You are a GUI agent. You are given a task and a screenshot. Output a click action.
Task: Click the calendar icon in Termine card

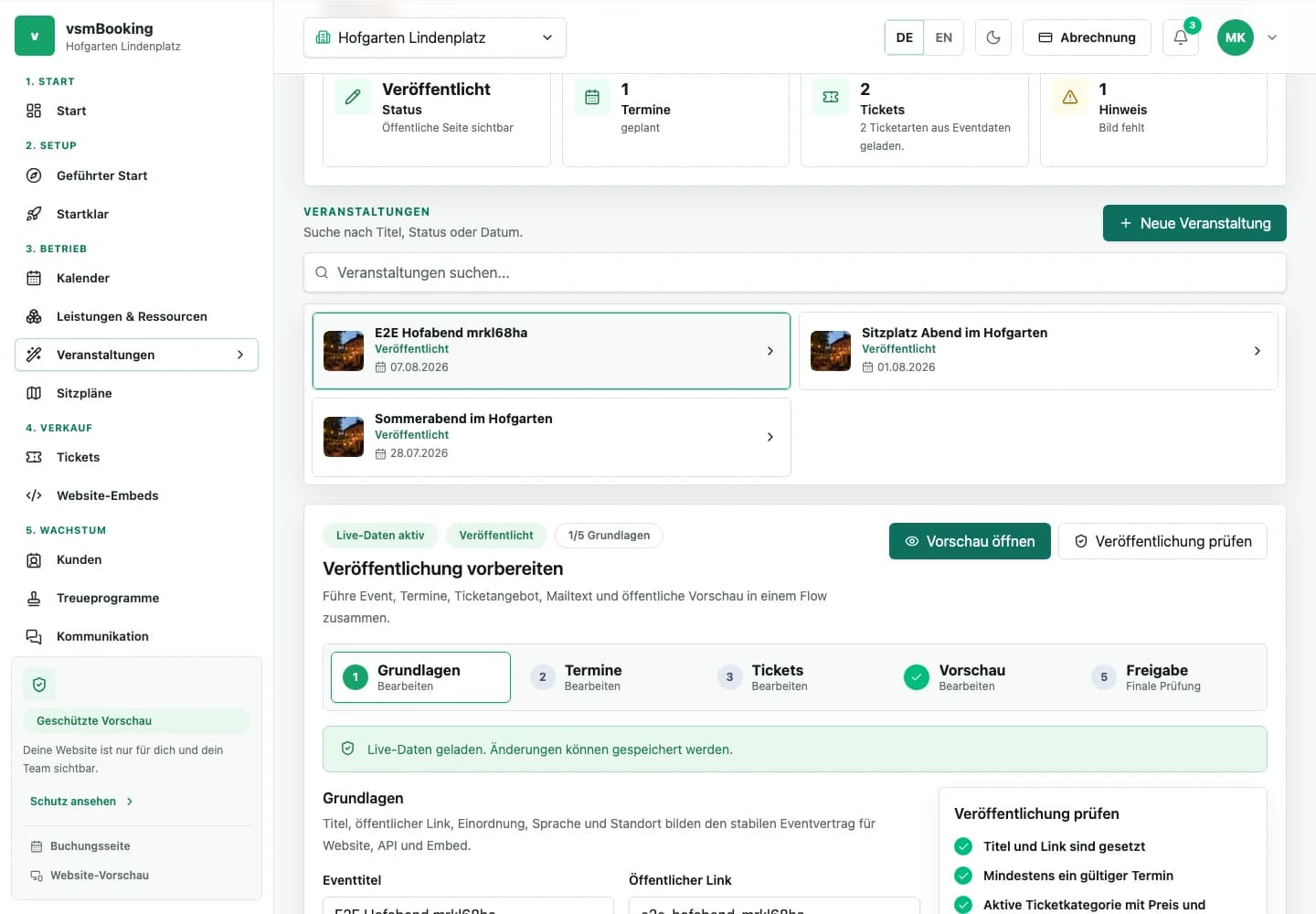coord(592,97)
